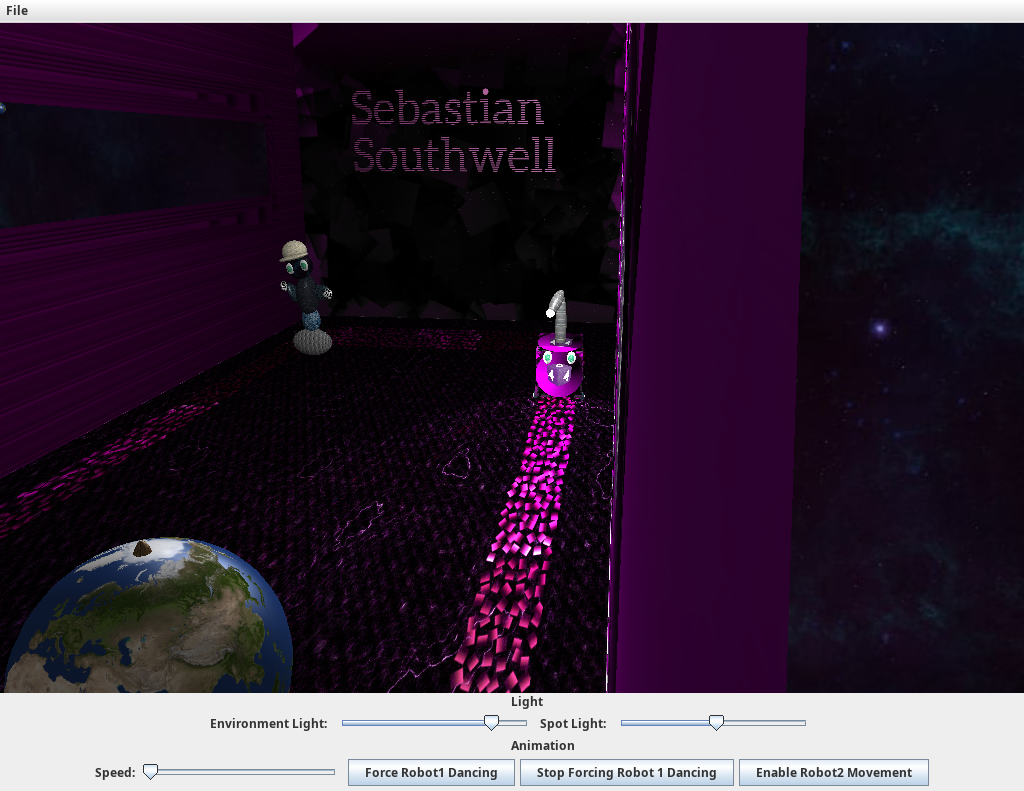
Task: Click the 'Sebastian Southwell' wall text
Action: pyautogui.click(x=453, y=132)
